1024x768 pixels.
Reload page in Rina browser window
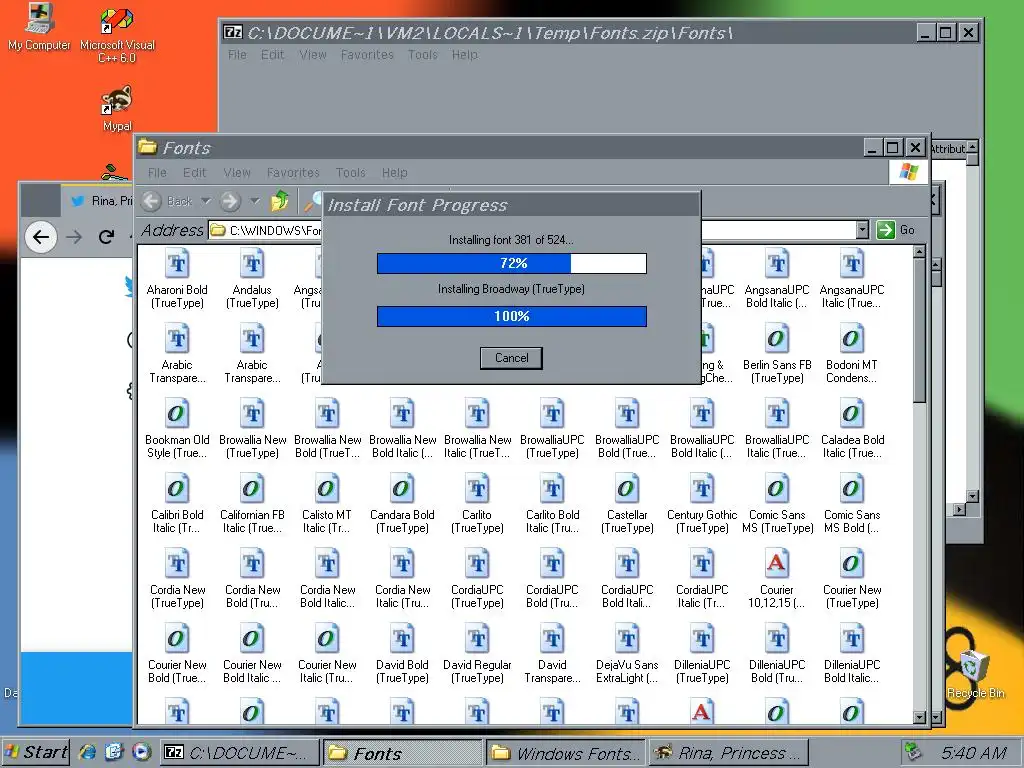tap(106, 236)
